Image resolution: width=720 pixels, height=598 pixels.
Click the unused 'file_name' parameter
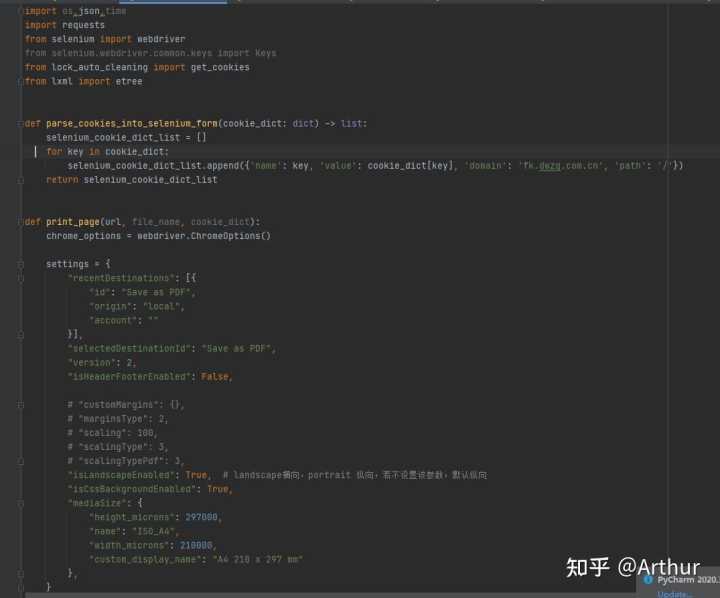pos(156,222)
